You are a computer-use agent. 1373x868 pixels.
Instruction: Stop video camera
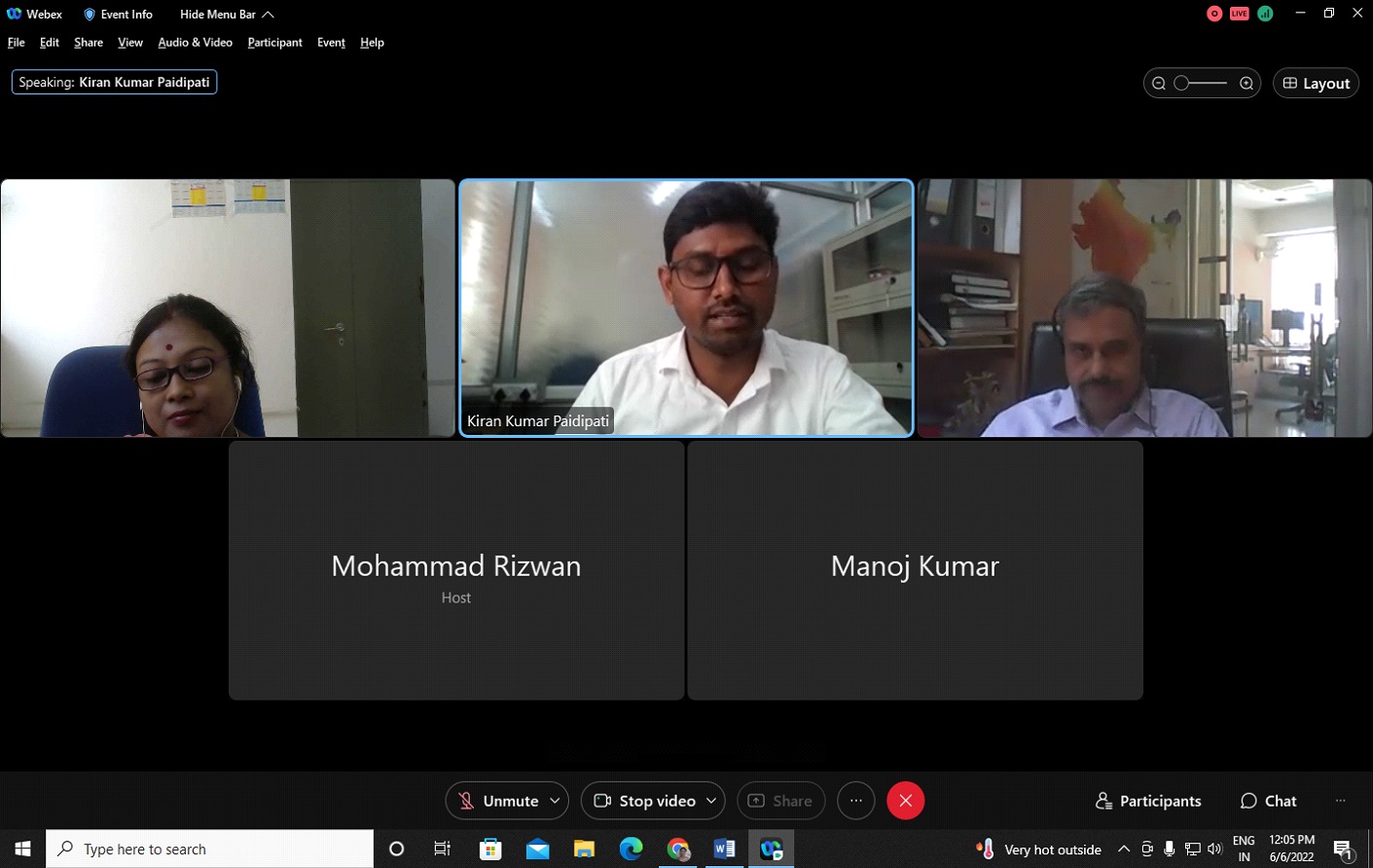[x=644, y=801]
